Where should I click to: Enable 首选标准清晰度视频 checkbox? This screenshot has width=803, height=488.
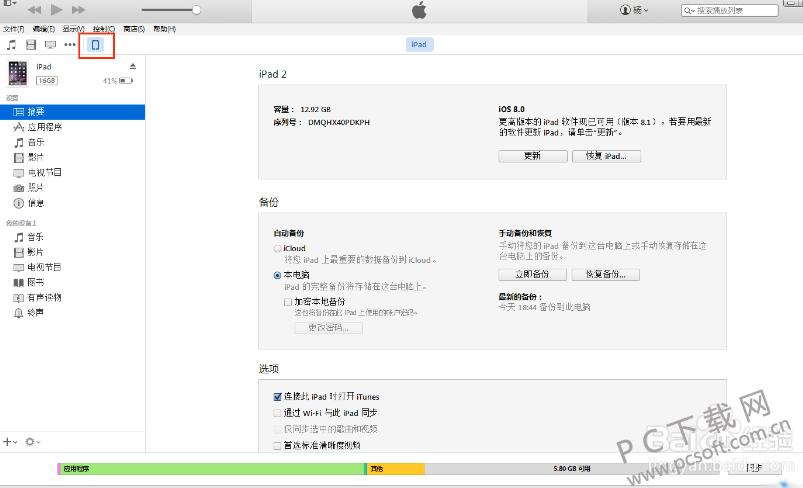(x=278, y=445)
